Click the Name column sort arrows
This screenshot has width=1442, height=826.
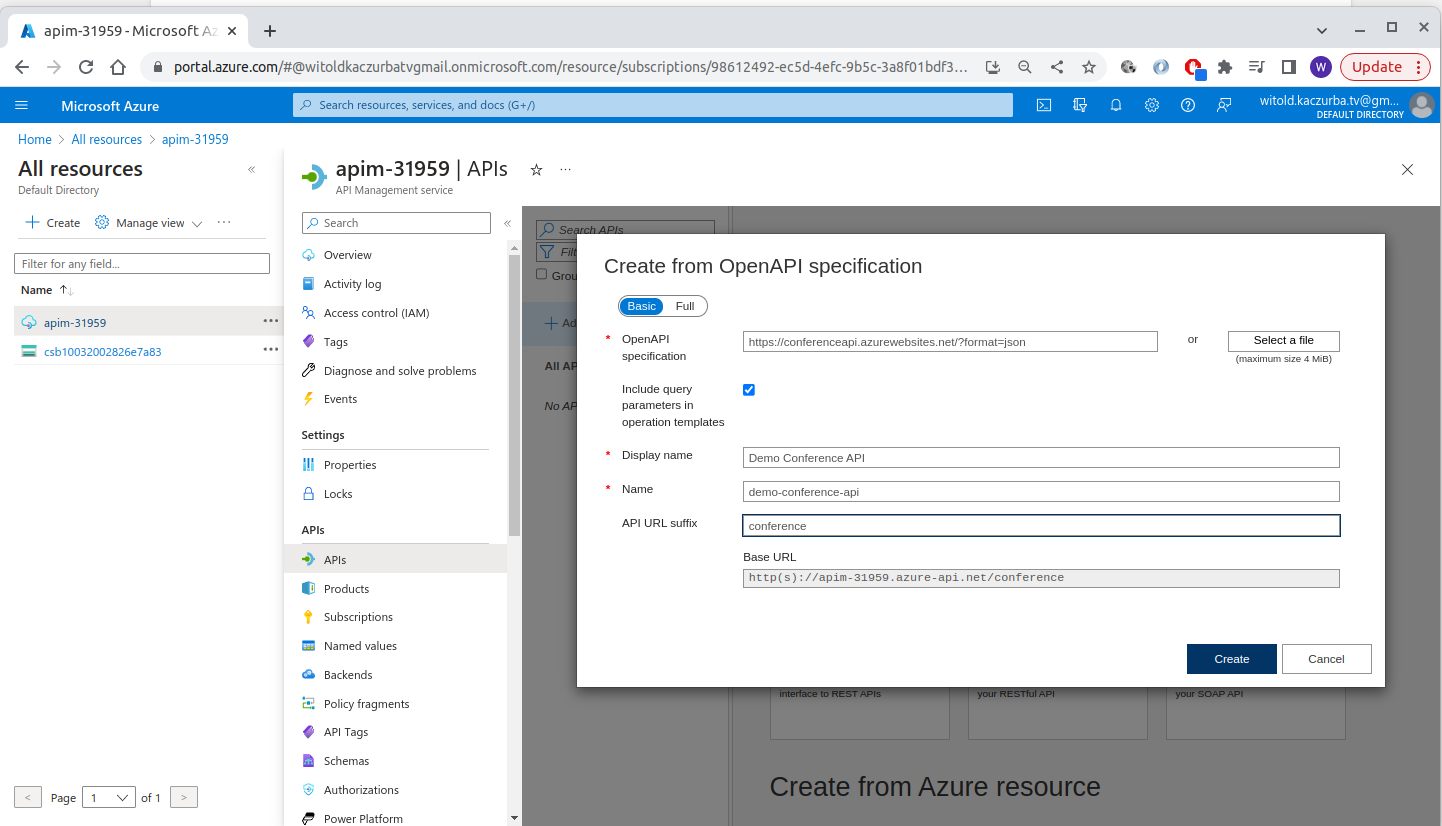pyautogui.click(x=66, y=290)
